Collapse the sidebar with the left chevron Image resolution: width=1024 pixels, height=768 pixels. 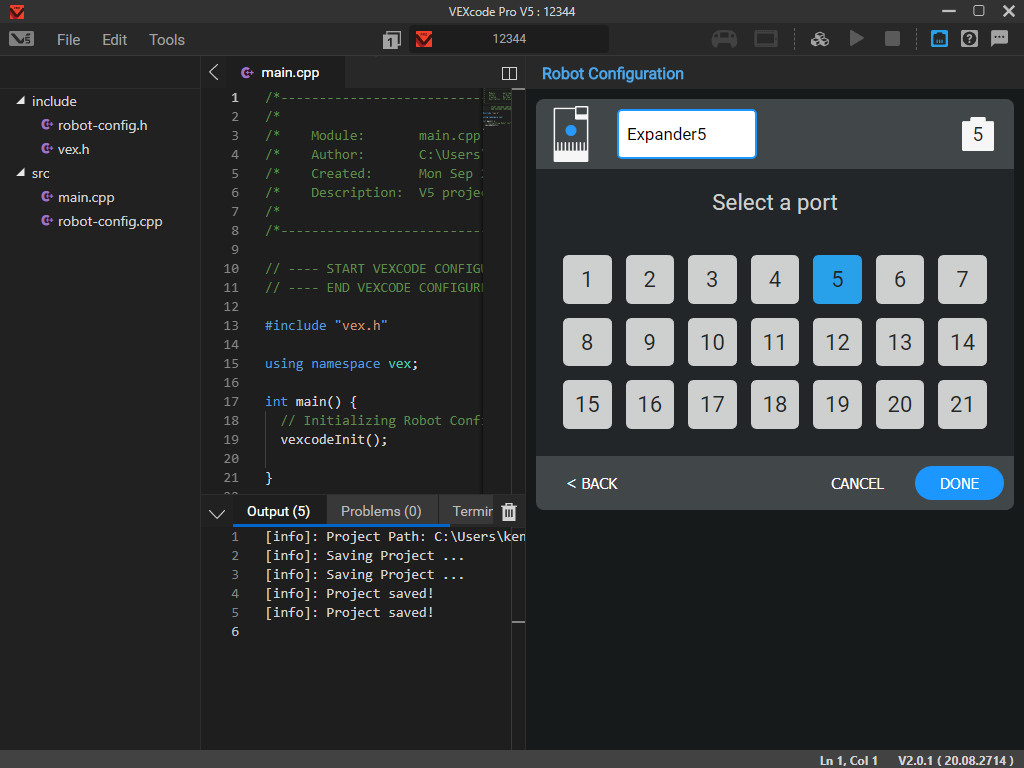click(214, 72)
